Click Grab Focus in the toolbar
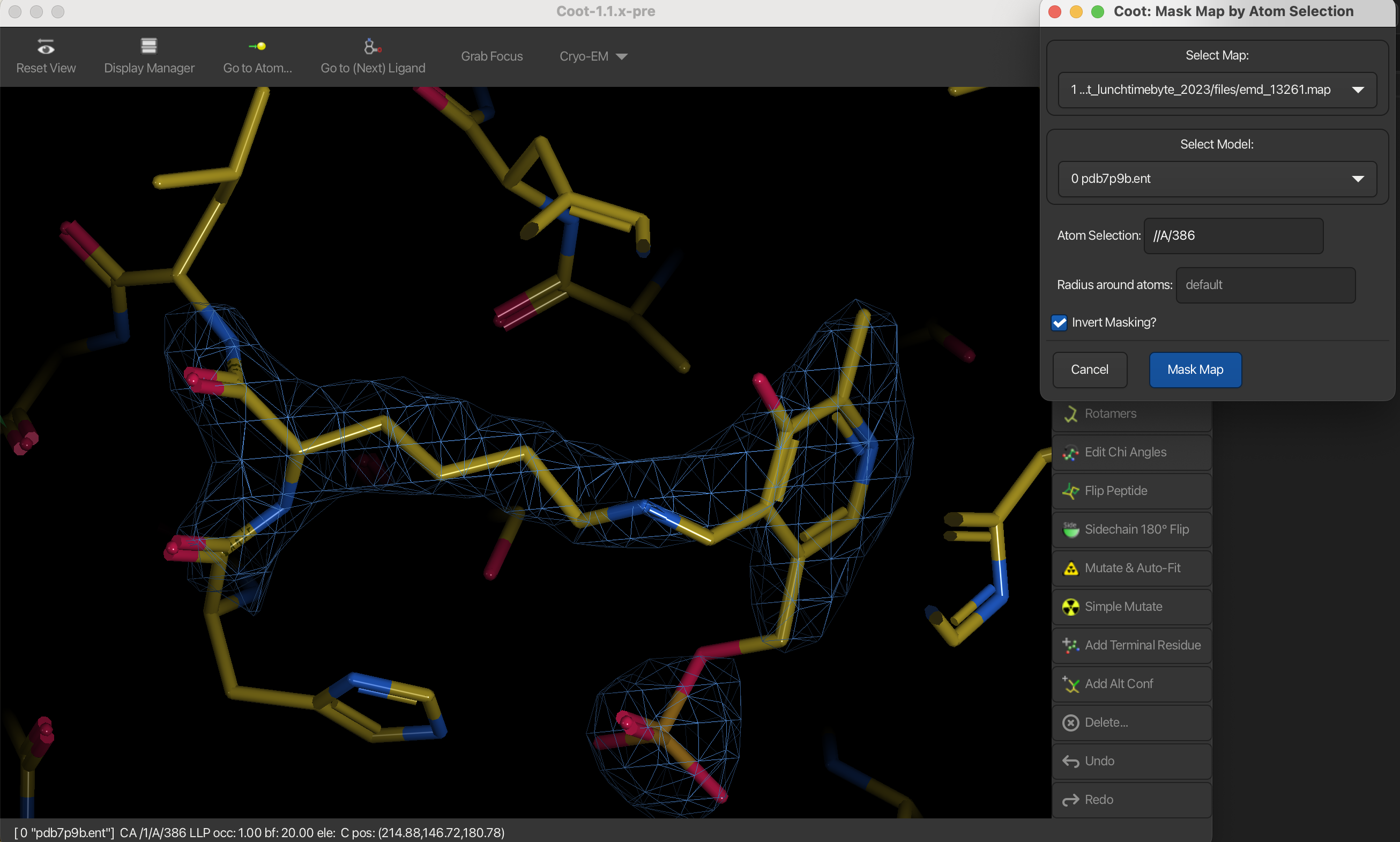 coord(492,56)
